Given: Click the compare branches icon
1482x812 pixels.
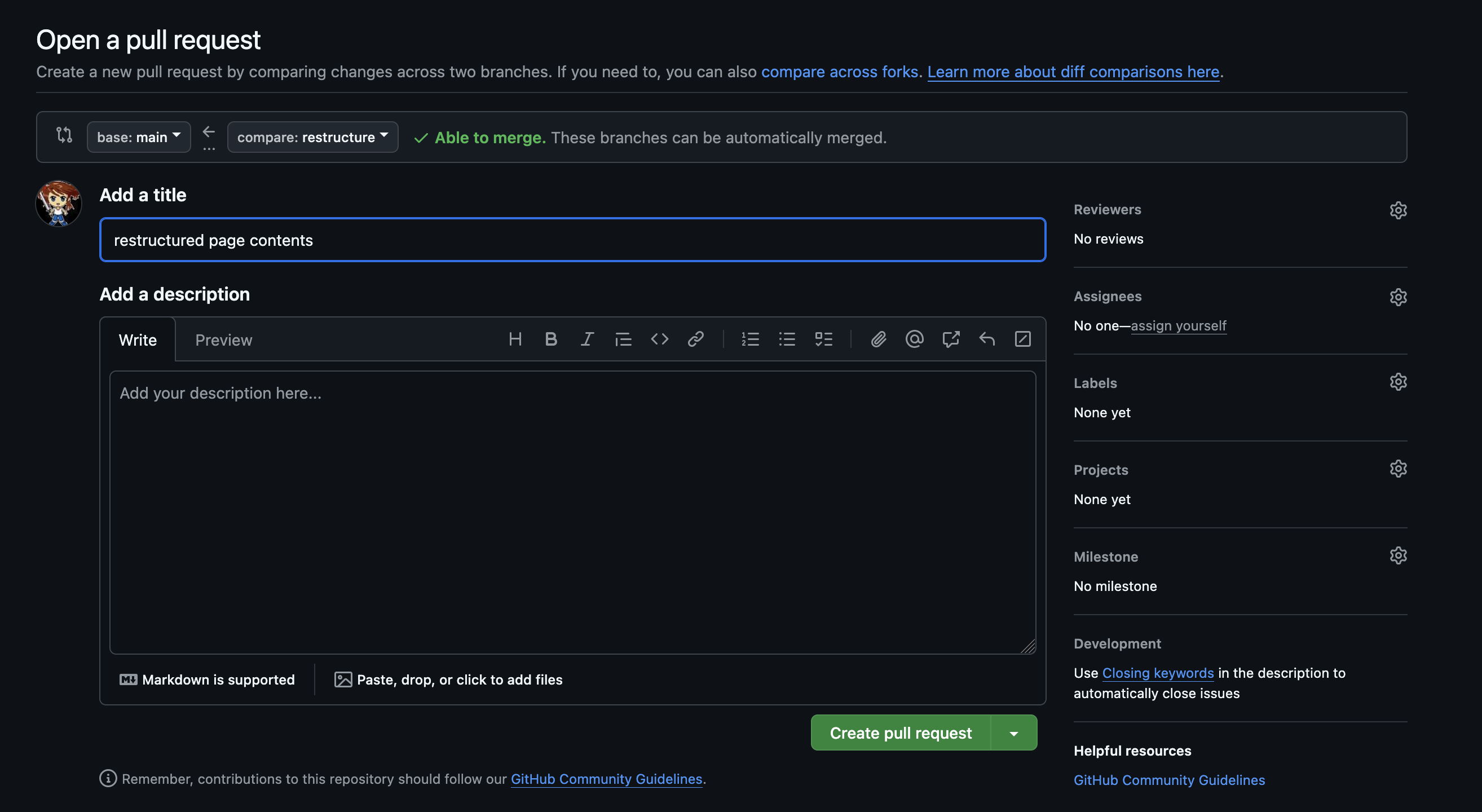Looking at the screenshot, I should (x=64, y=136).
